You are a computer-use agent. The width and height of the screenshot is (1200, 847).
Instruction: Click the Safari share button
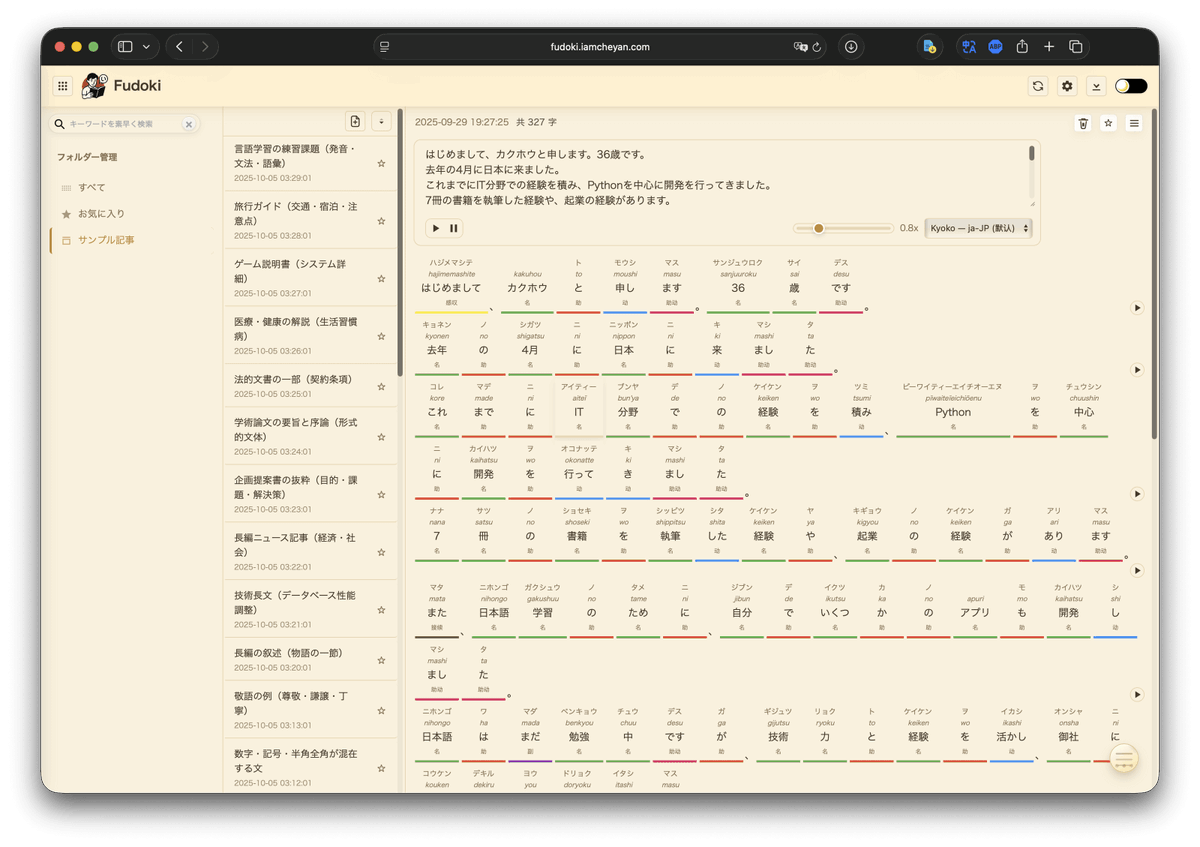(1022, 47)
